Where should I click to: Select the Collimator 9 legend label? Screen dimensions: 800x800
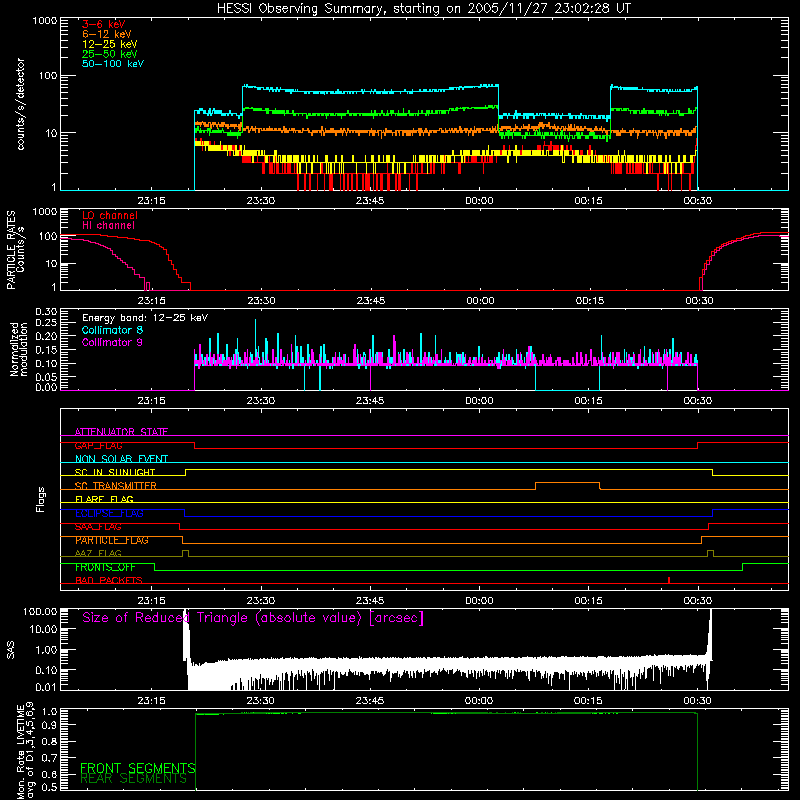point(112,342)
